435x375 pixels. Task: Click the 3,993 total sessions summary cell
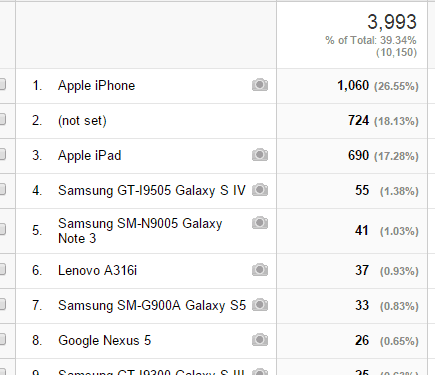coord(352,35)
